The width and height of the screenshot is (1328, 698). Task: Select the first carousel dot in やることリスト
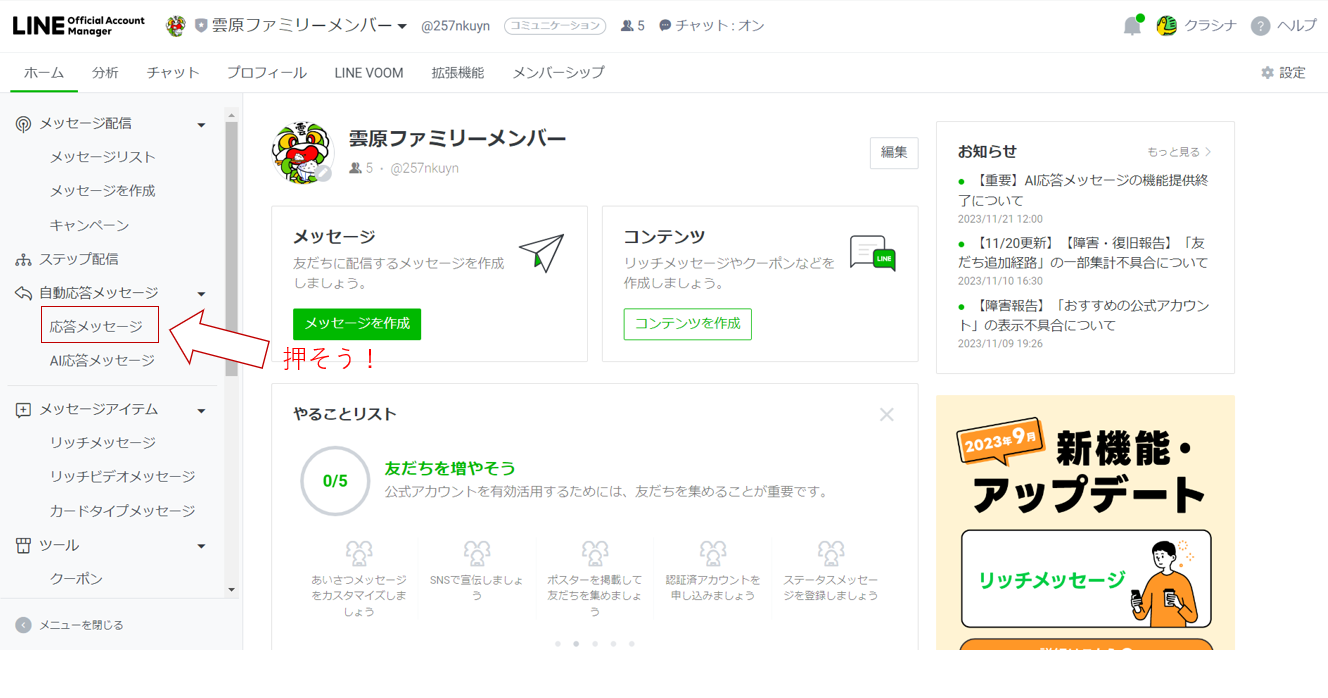[x=558, y=644]
